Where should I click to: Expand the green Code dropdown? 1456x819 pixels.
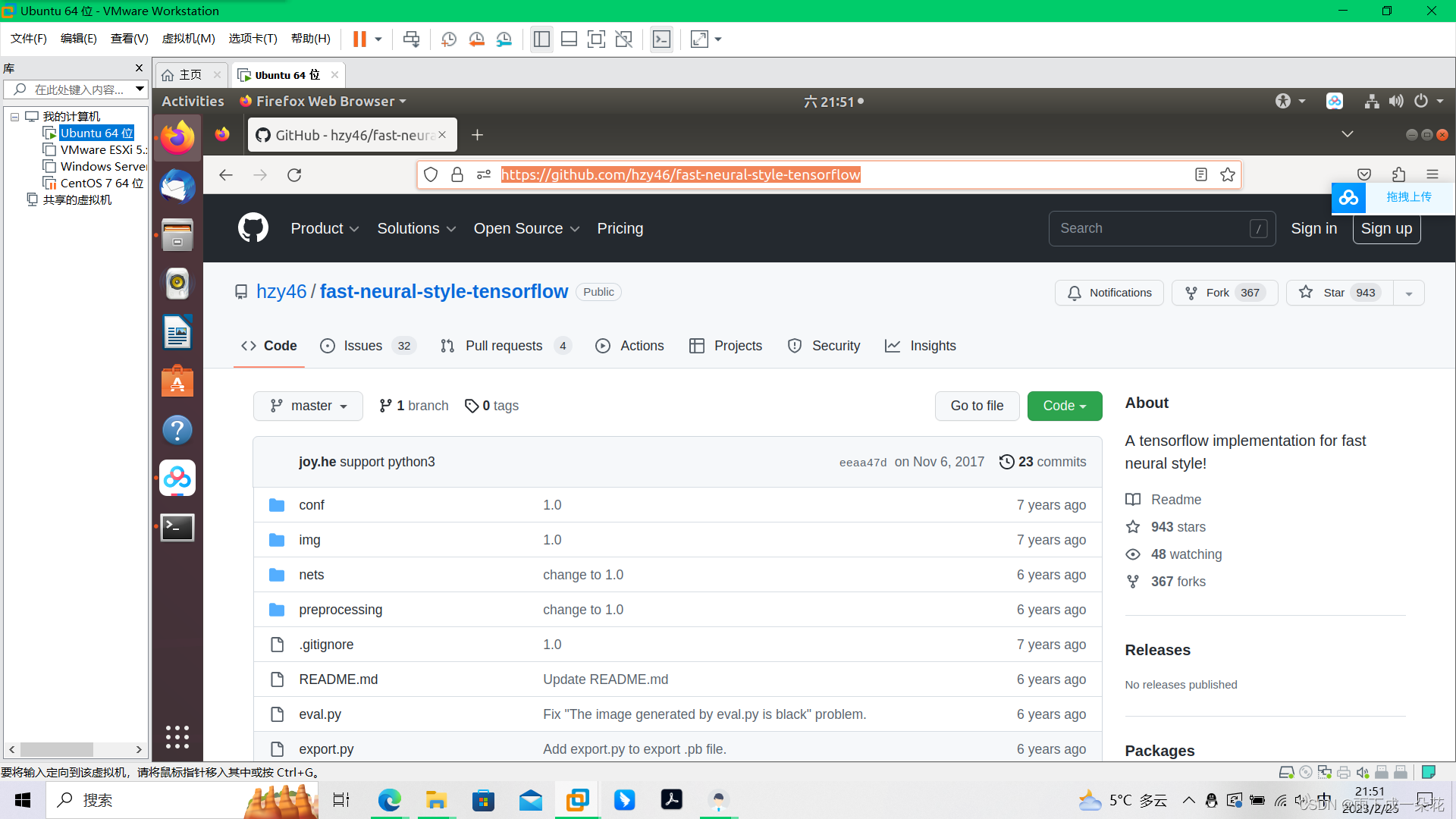[1064, 406]
